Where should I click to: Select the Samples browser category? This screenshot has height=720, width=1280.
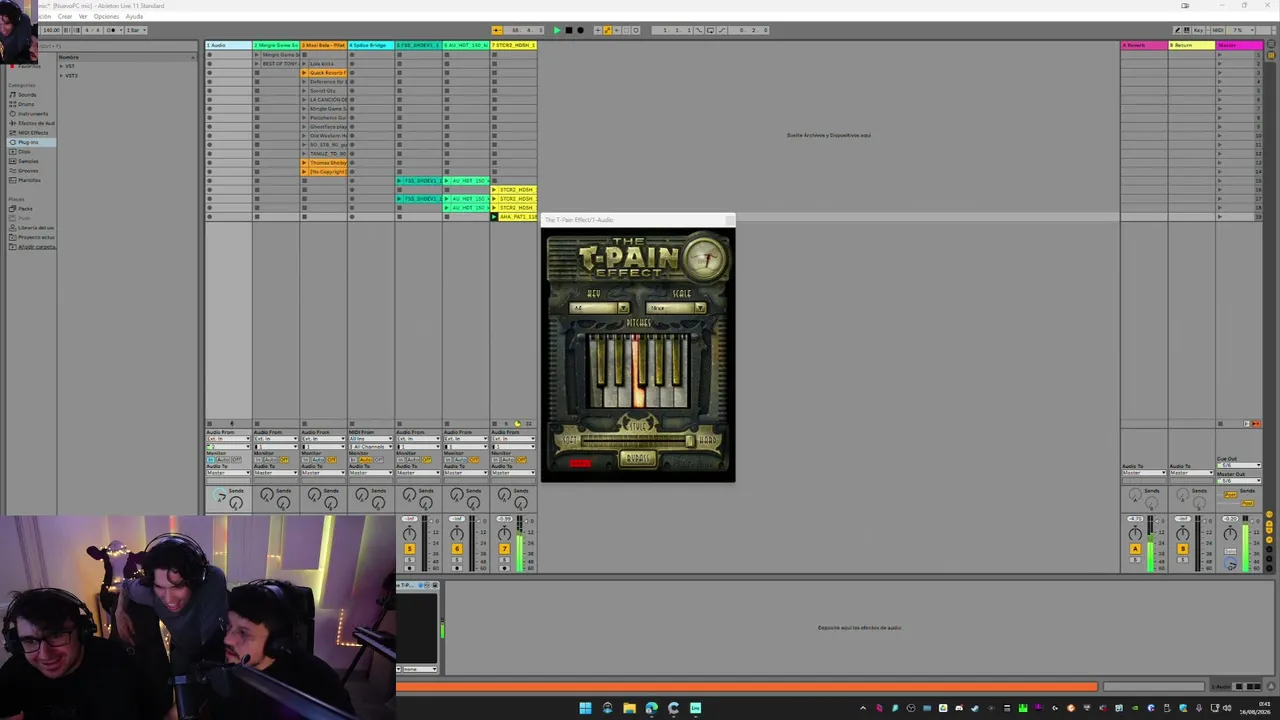pyautogui.click(x=28, y=161)
